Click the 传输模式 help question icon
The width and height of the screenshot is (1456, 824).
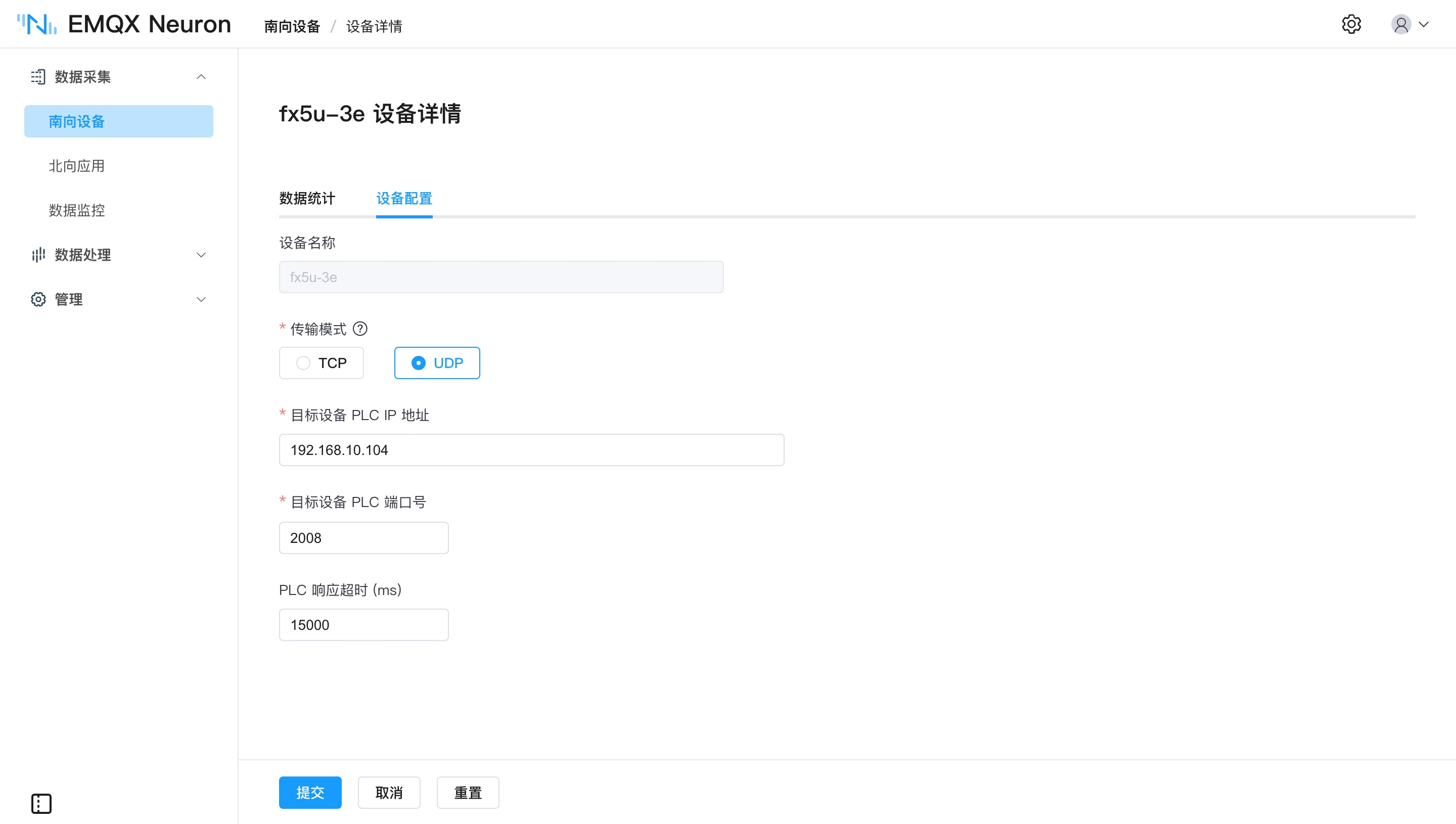pos(360,329)
